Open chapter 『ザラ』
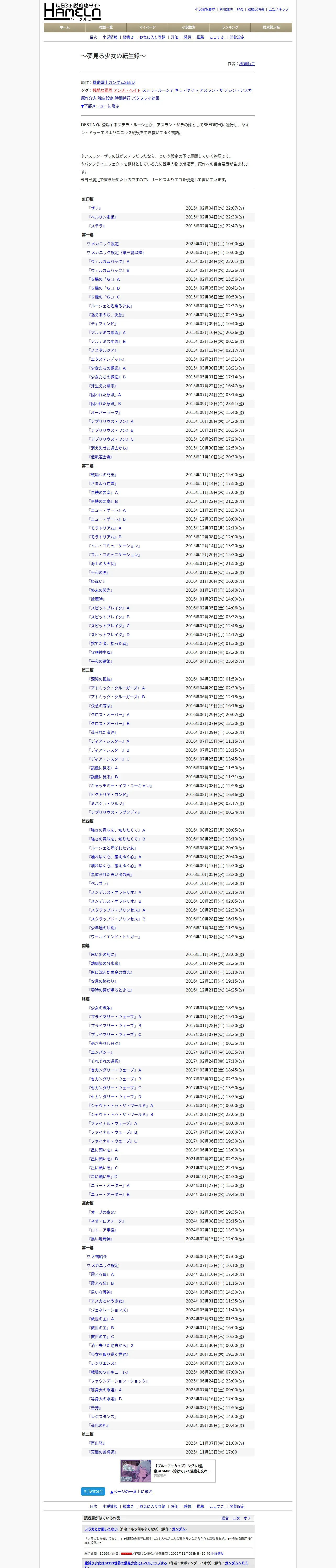 pyautogui.click(x=94, y=208)
